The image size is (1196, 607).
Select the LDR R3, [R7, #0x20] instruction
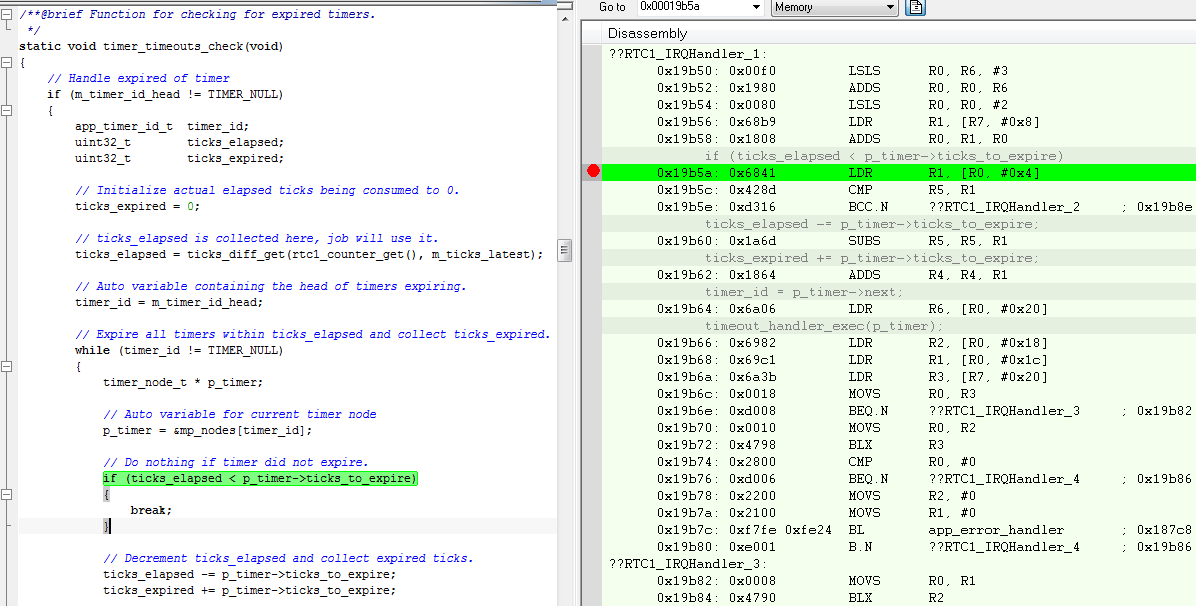tap(899, 377)
